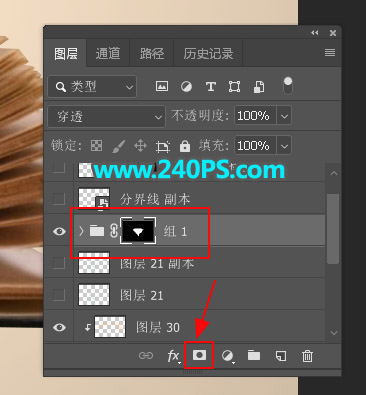Switch to the 通道 tab
This screenshot has height=395, width=366.
coord(108,54)
